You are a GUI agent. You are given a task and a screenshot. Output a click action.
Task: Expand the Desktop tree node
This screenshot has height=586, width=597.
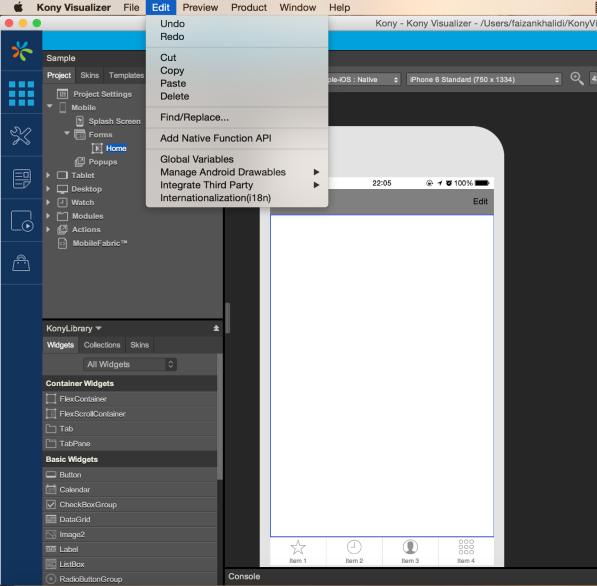point(48,188)
